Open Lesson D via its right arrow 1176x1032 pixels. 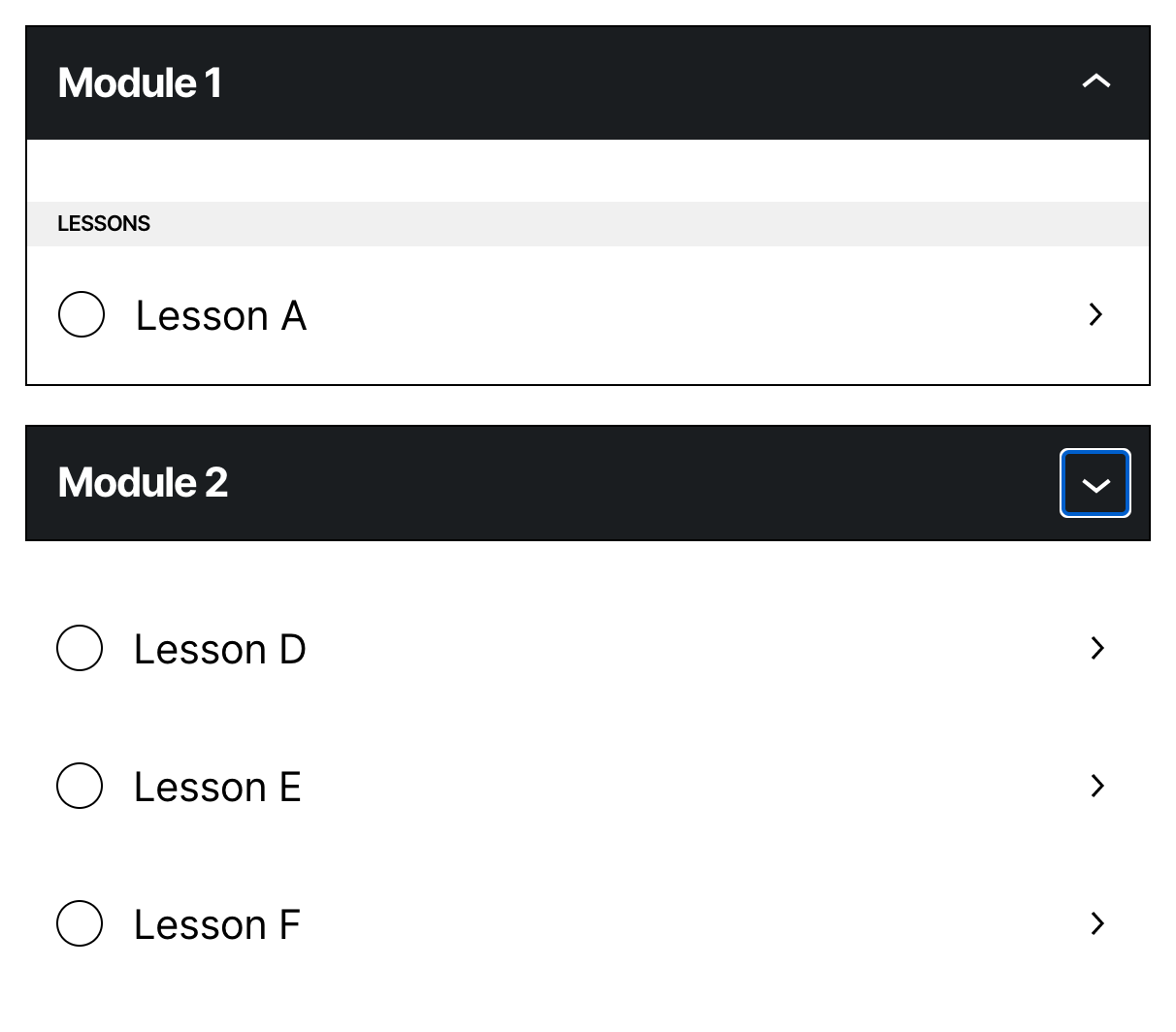coord(1097,648)
